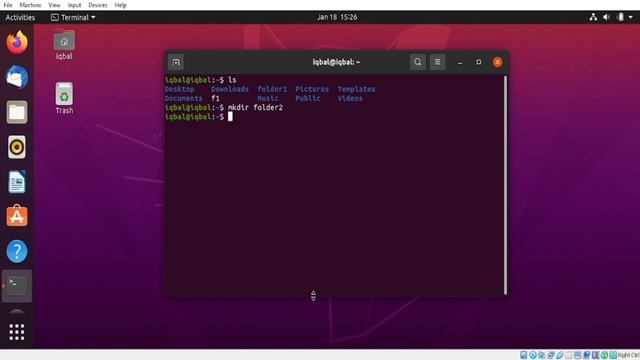Image resolution: width=640 pixels, height=360 pixels.
Task: Close the terminal window
Action: coord(497,62)
